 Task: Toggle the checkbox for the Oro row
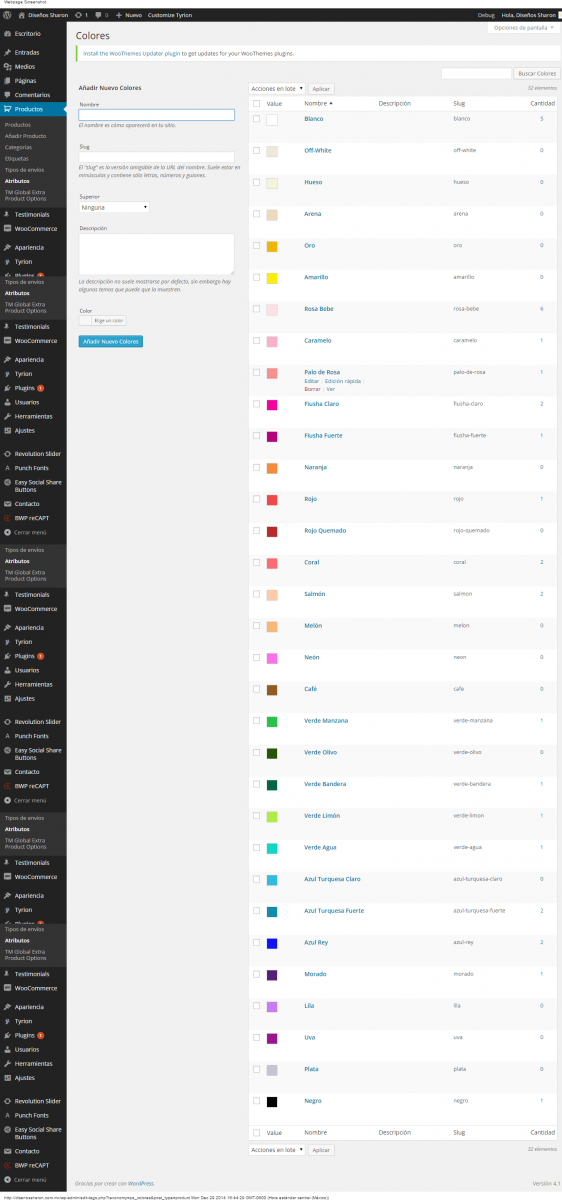tap(256, 246)
